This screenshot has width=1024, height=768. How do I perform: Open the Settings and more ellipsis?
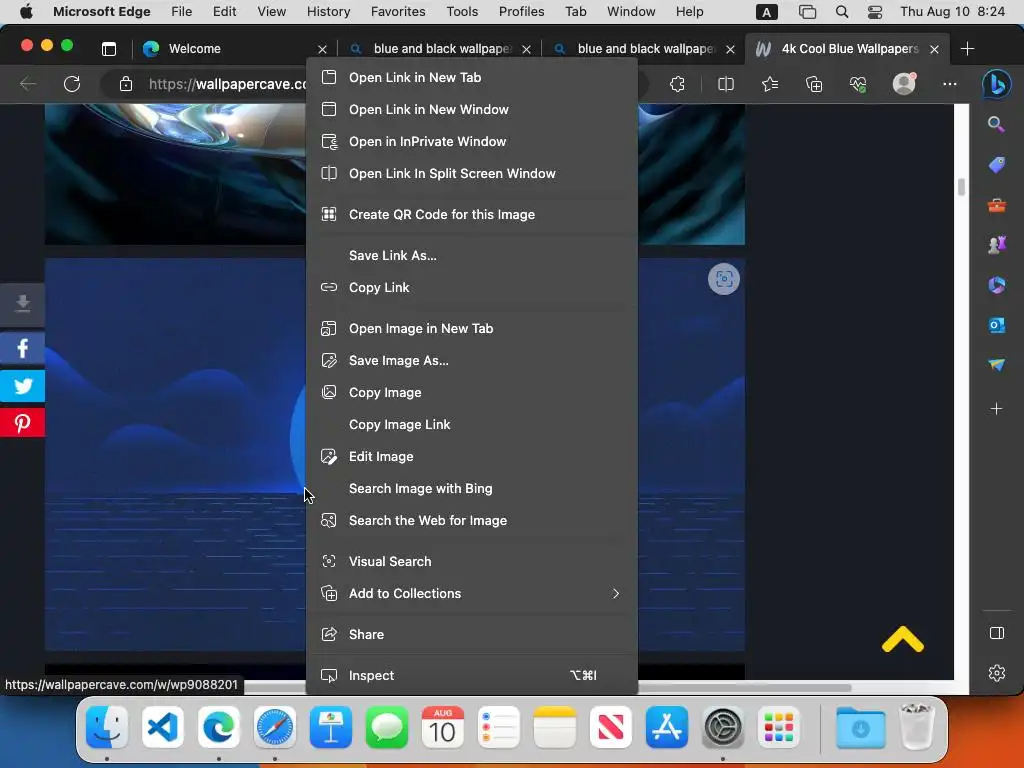click(x=950, y=84)
